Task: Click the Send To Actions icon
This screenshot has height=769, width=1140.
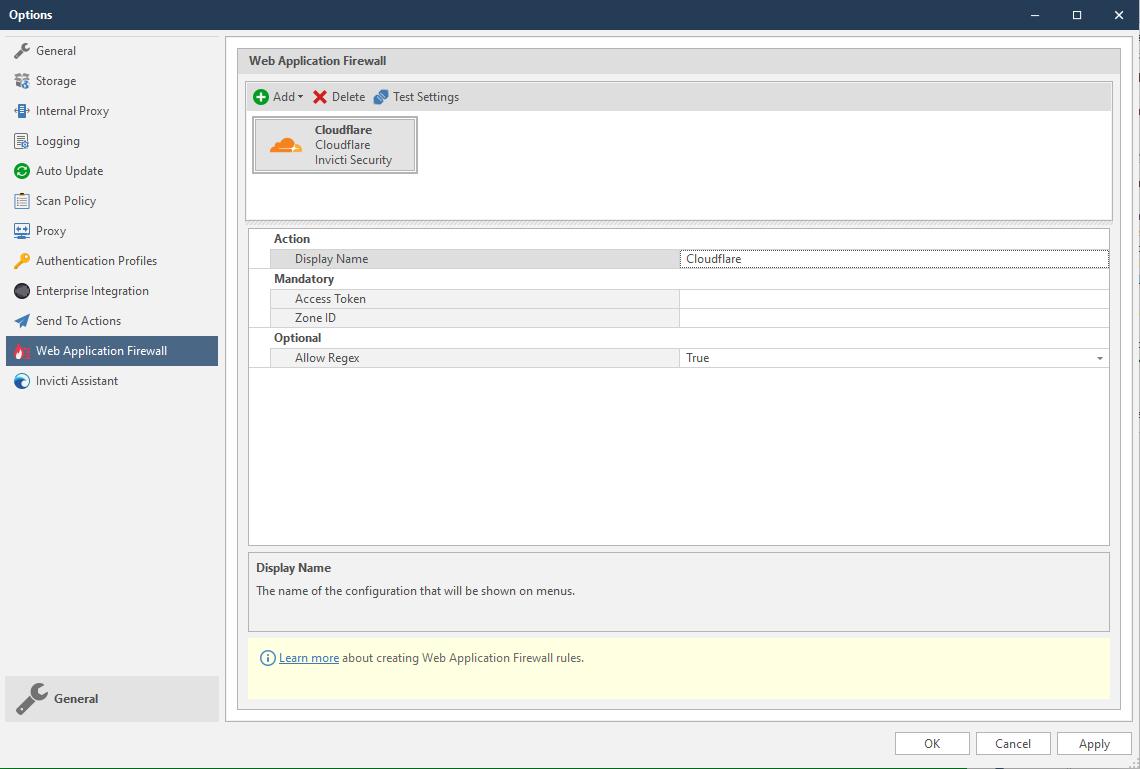Action: click(x=20, y=321)
